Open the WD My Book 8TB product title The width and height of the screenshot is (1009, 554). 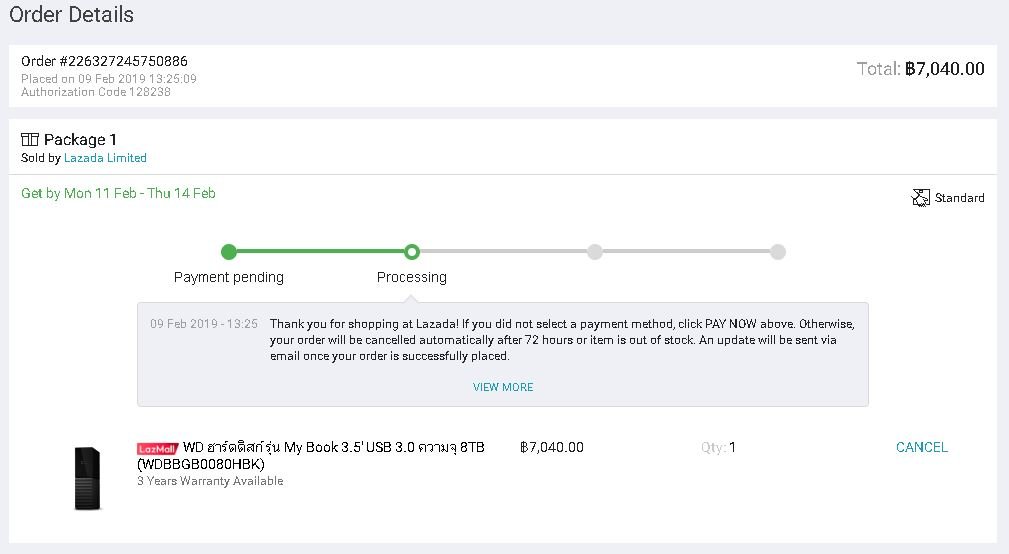[311, 456]
